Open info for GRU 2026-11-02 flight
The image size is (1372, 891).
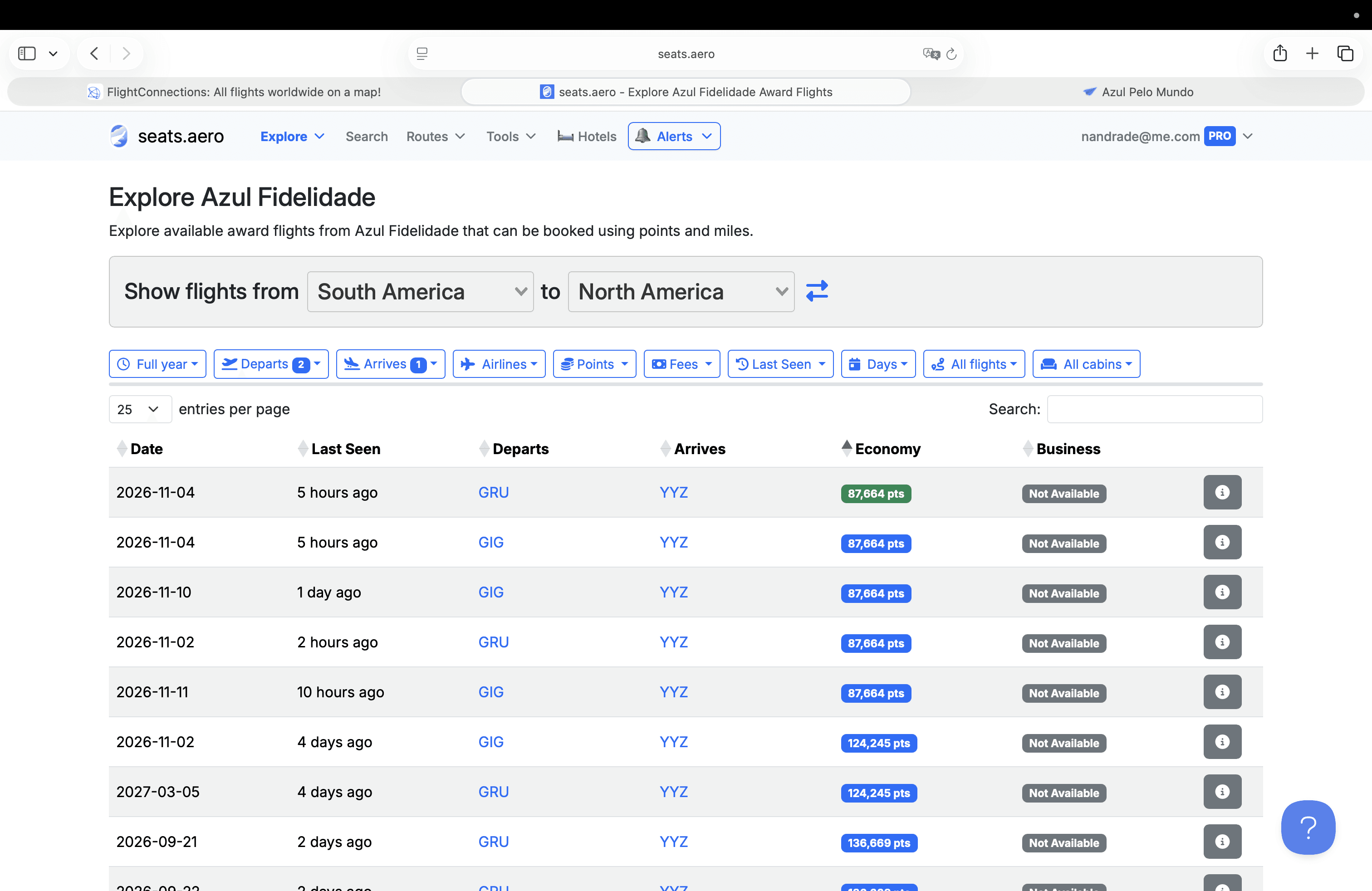[x=1222, y=642]
